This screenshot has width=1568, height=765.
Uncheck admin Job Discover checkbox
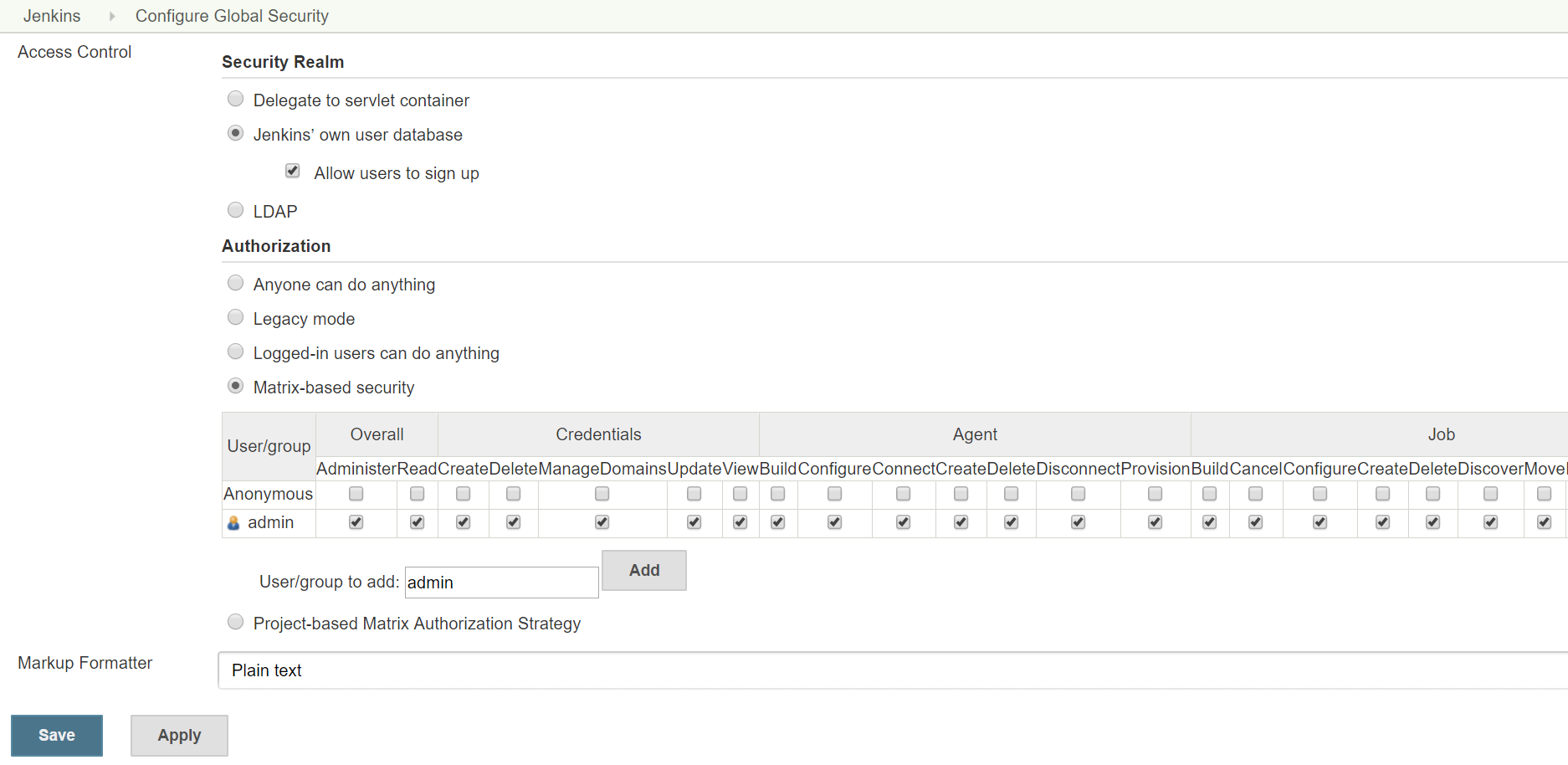pyautogui.click(x=1491, y=522)
